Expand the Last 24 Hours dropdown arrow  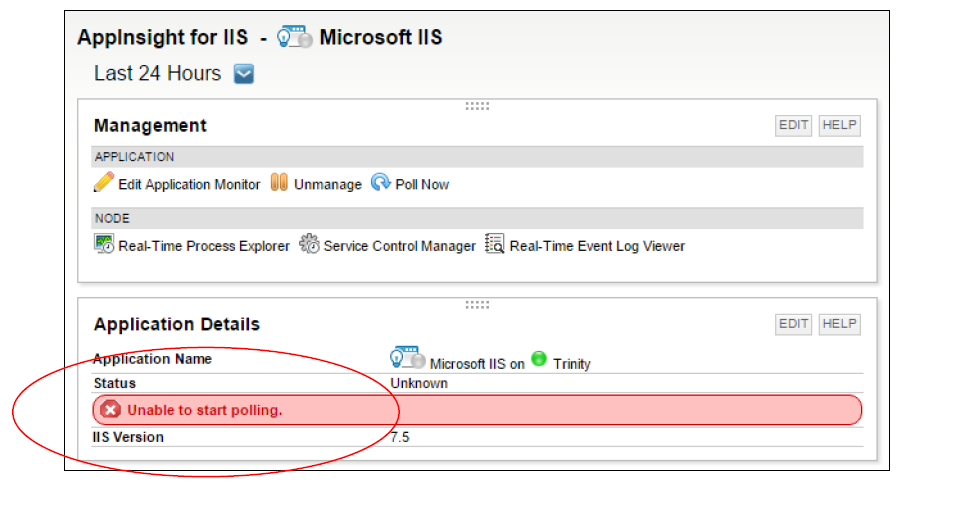[x=244, y=74]
